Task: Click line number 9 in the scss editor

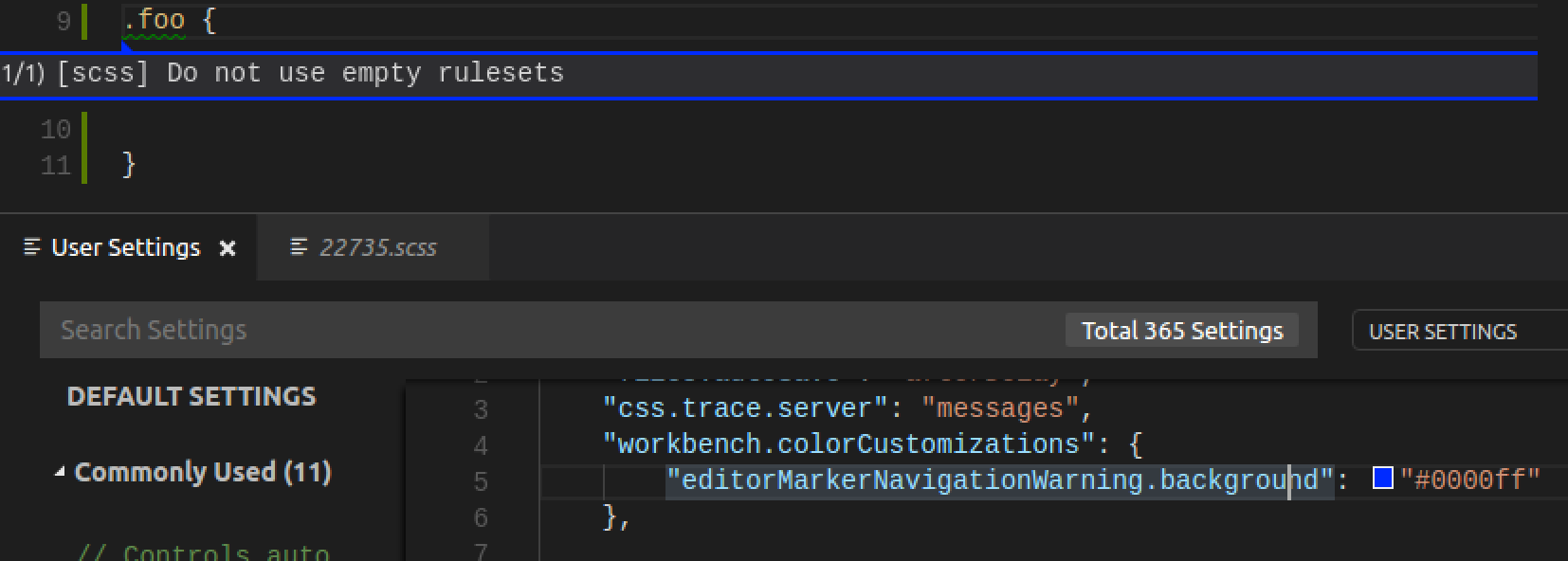Action: pyautogui.click(x=64, y=21)
